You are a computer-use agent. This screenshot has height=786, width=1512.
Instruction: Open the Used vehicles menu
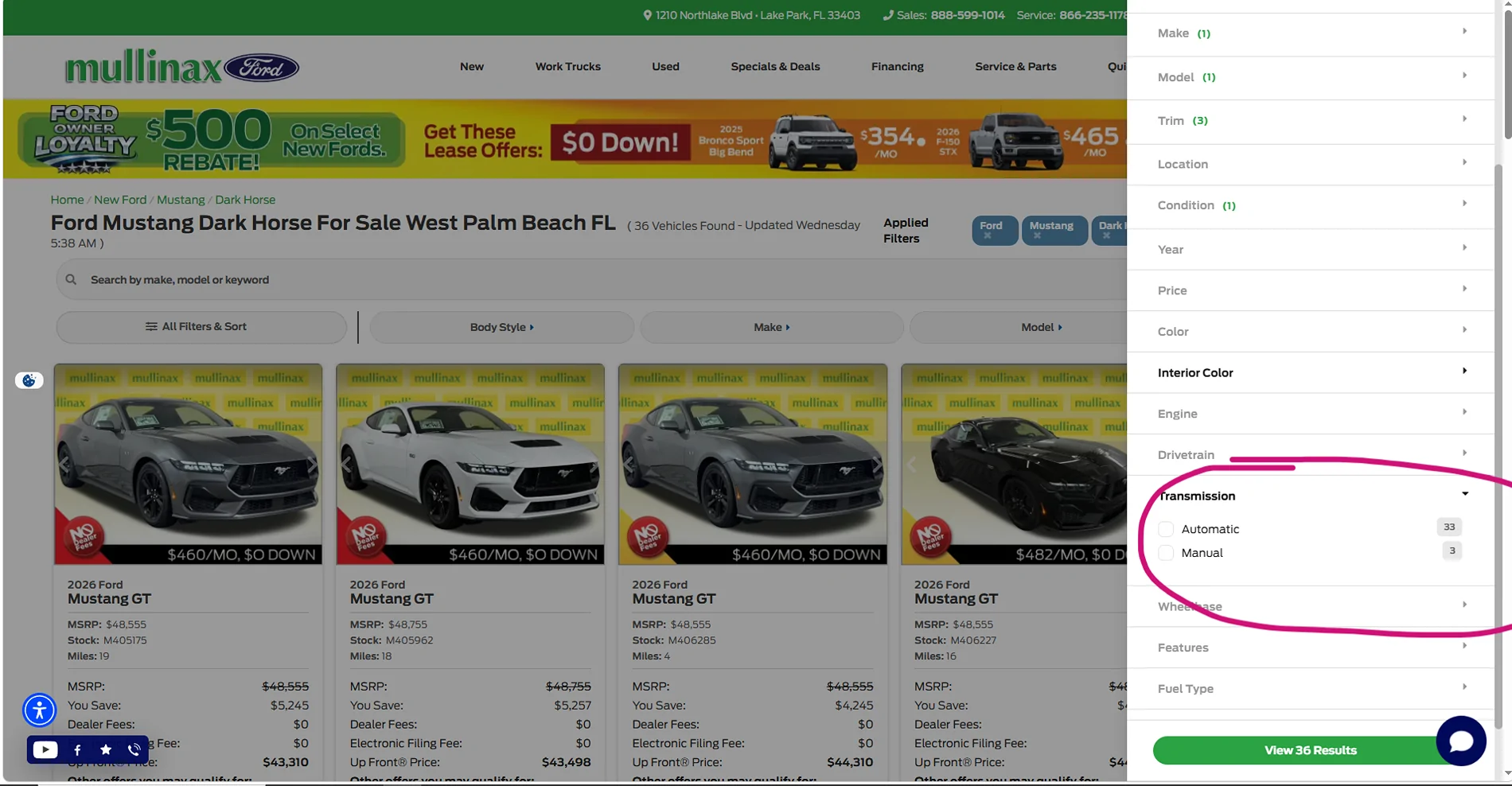(x=665, y=67)
